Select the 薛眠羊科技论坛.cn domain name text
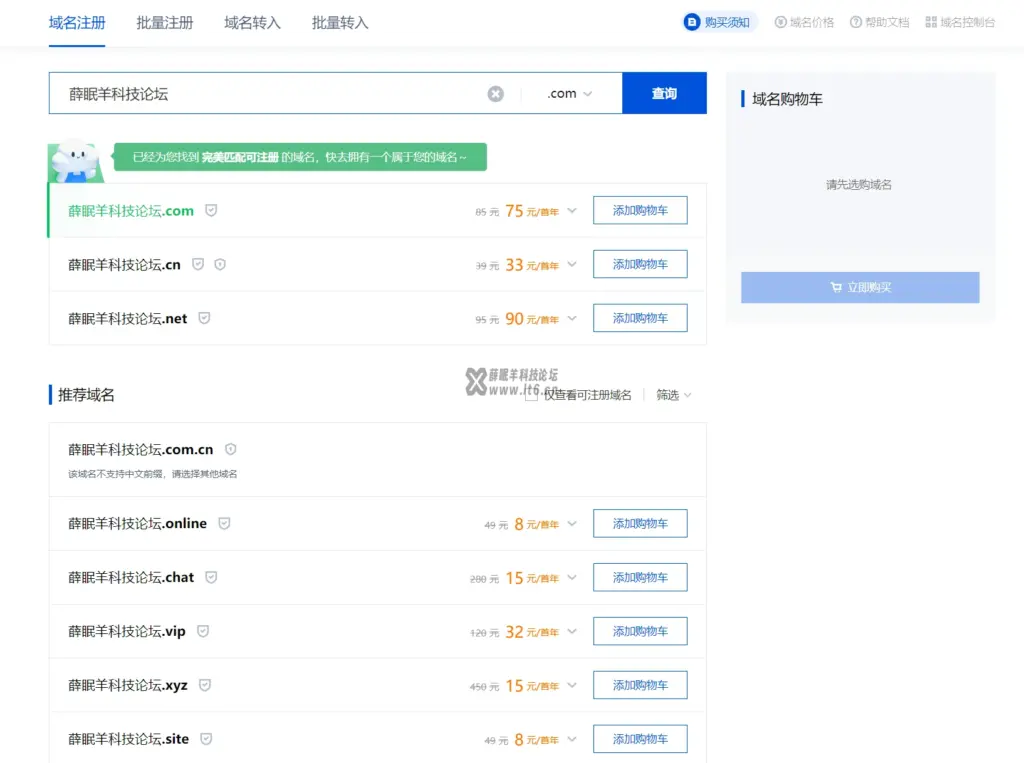1024x763 pixels. click(x=124, y=265)
